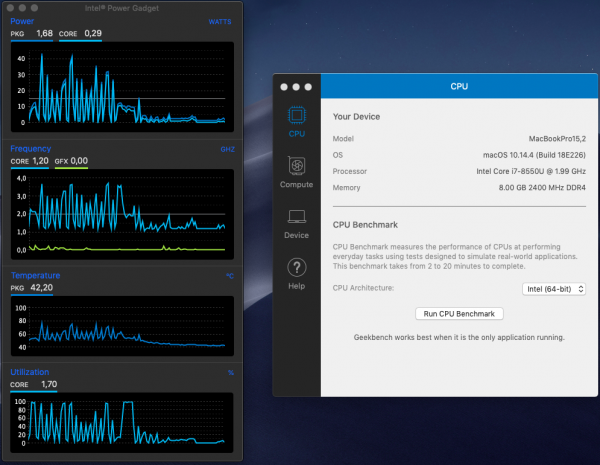Select the CPU icon in Geekbench sidebar
The image size is (600, 465).
point(296,120)
